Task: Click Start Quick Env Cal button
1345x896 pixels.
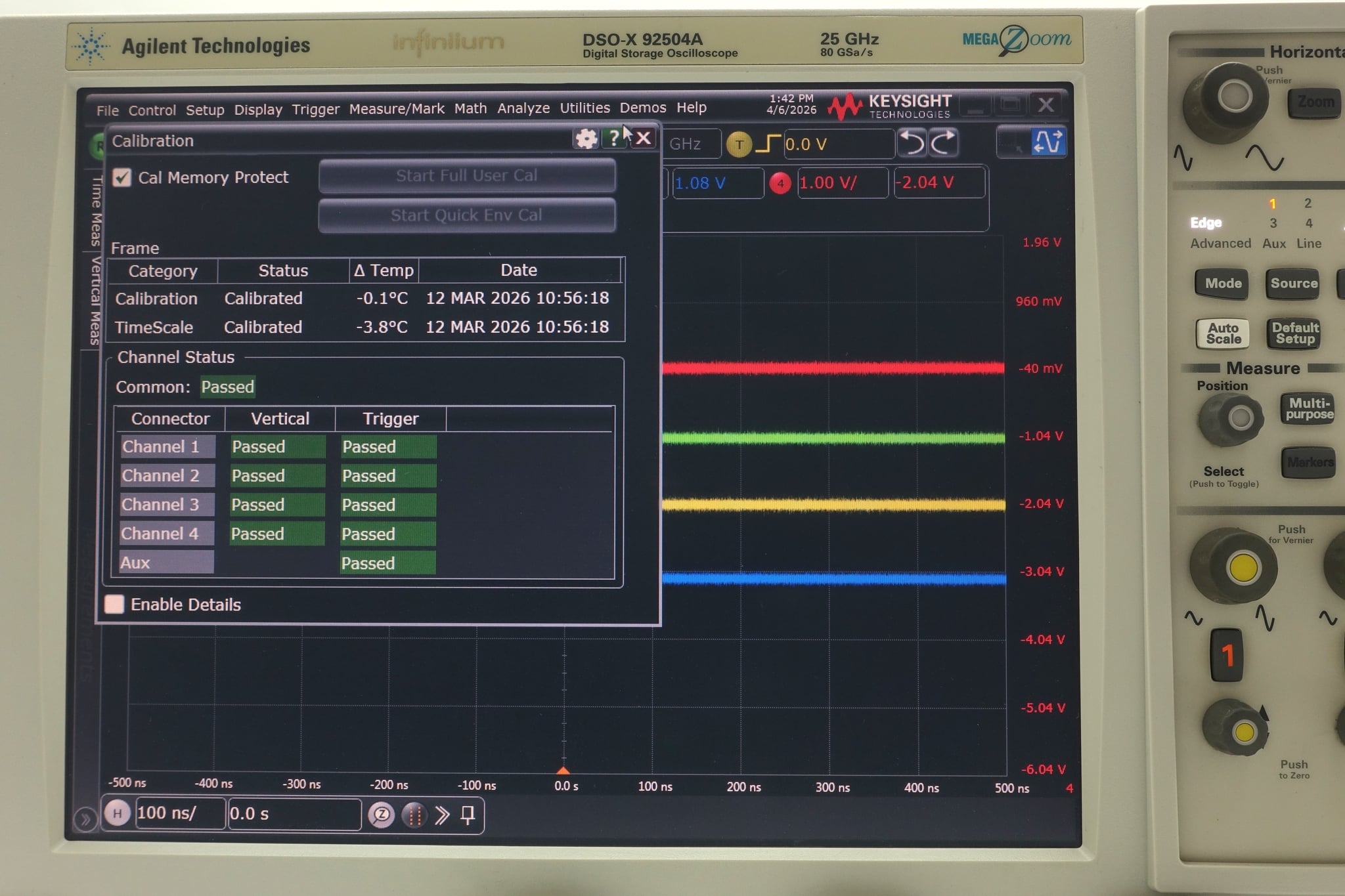Action: click(x=467, y=215)
